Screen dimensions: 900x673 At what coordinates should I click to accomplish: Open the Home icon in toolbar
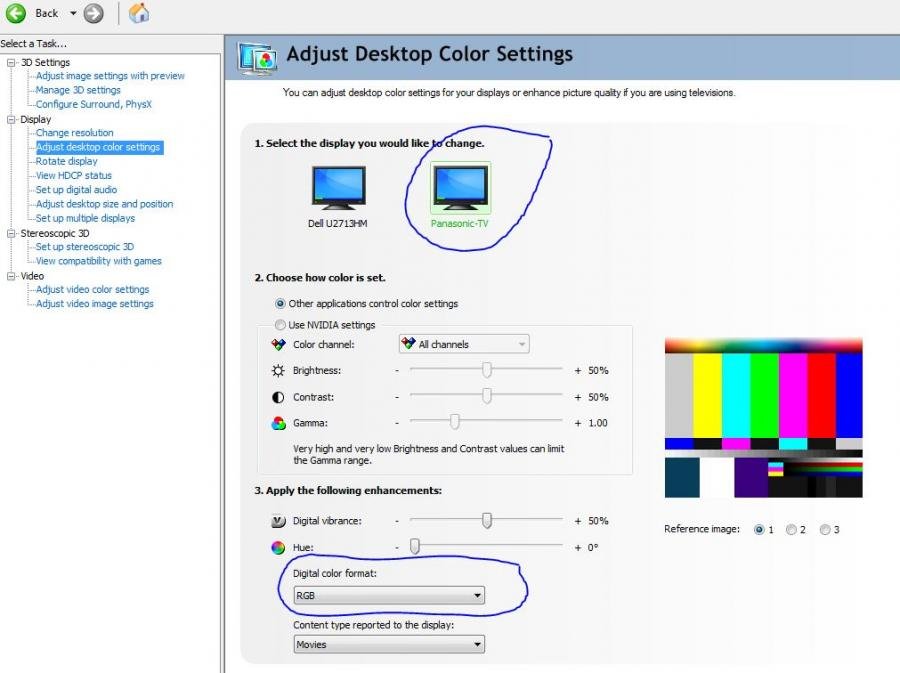[139, 13]
